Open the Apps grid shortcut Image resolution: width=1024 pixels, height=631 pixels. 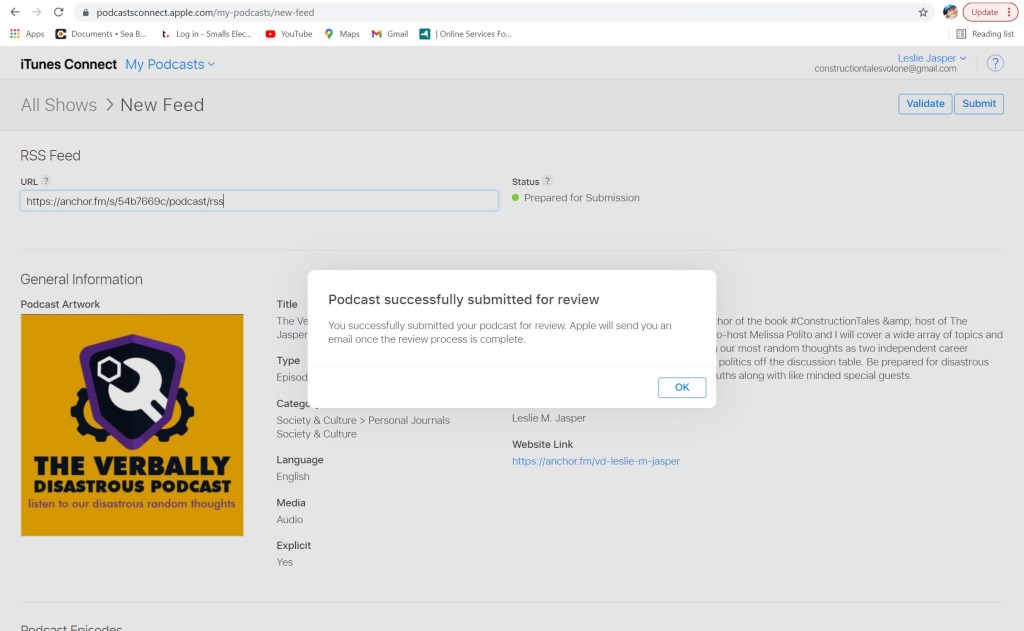tap(27, 33)
